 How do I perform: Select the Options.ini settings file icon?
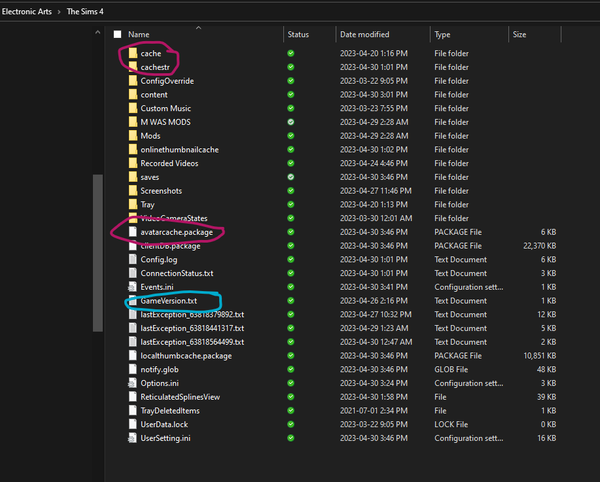click(x=132, y=383)
